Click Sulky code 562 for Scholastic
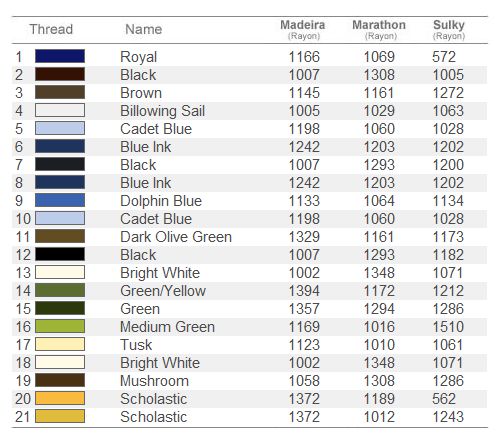The height and width of the screenshot is (438, 500). (x=444, y=399)
